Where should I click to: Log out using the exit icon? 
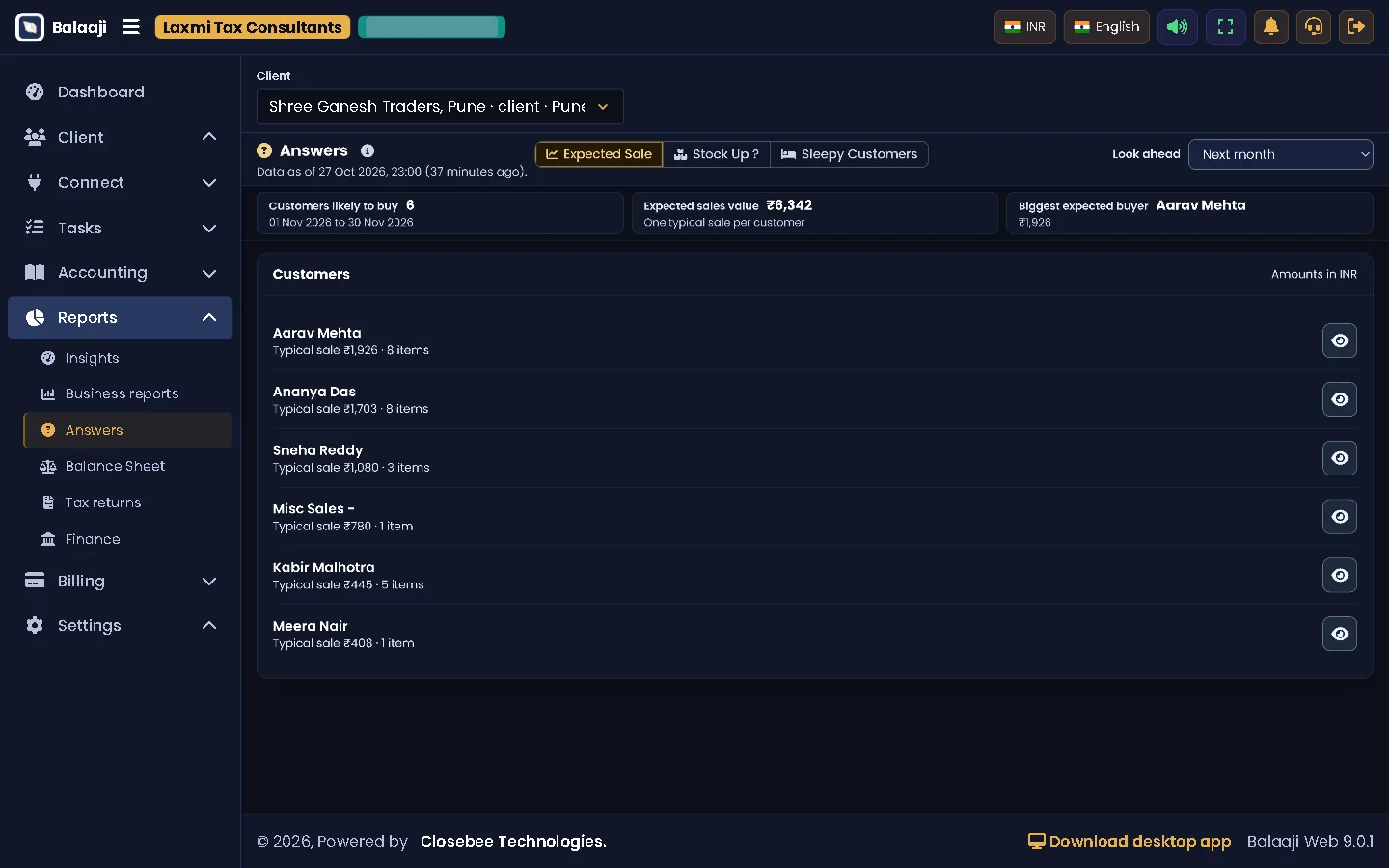1356,27
